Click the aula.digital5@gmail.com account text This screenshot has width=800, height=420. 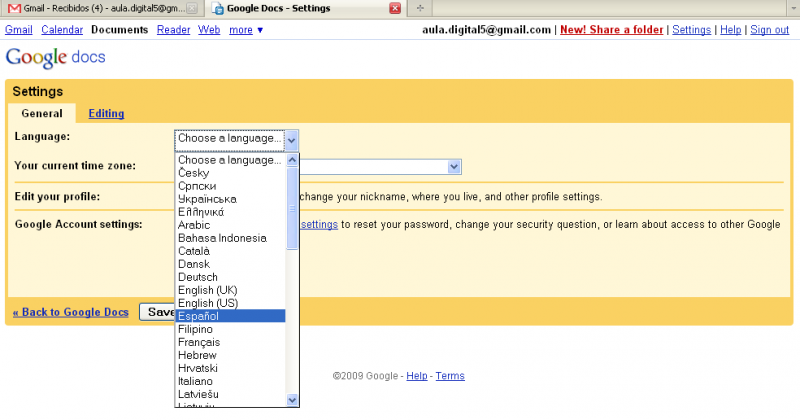pyautogui.click(x=487, y=30)
